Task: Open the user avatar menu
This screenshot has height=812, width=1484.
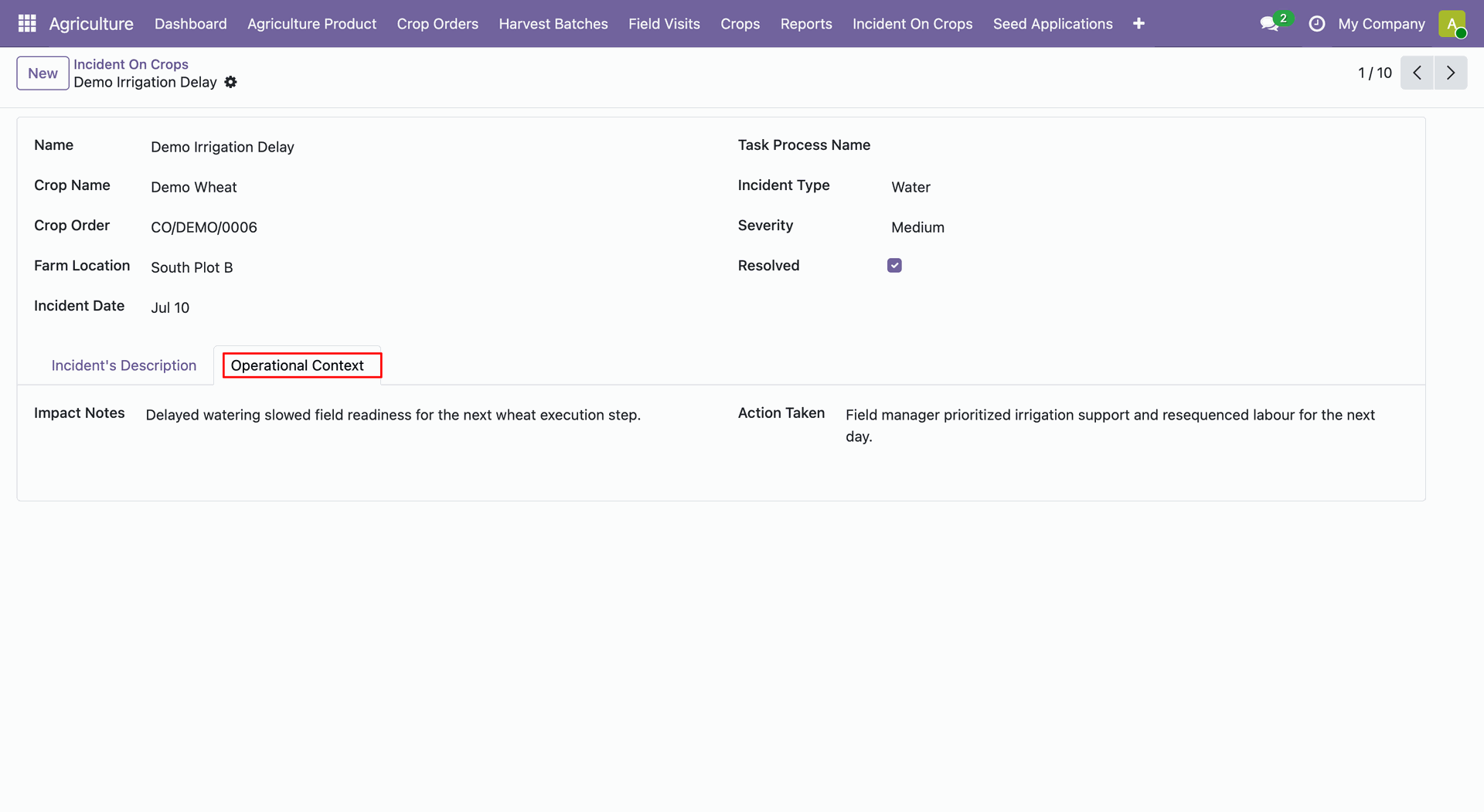Action: coord(1452,24)
